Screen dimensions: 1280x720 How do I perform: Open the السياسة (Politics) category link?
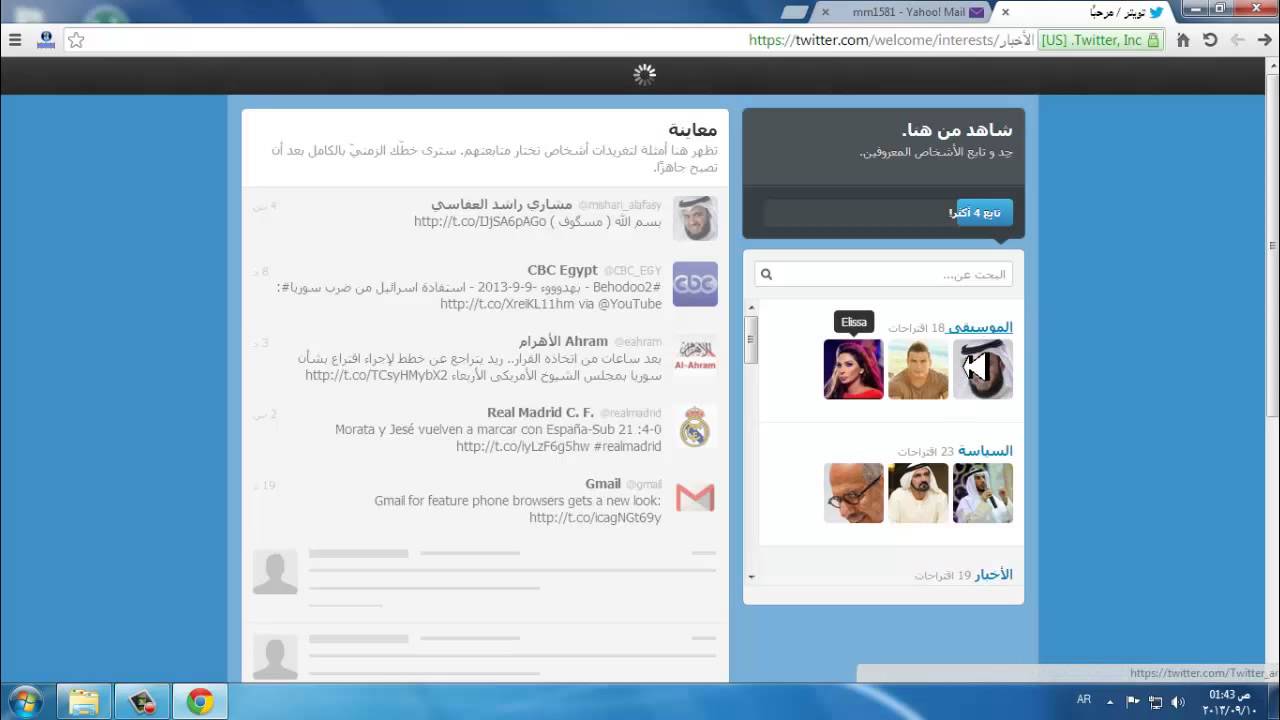point(985,451)
